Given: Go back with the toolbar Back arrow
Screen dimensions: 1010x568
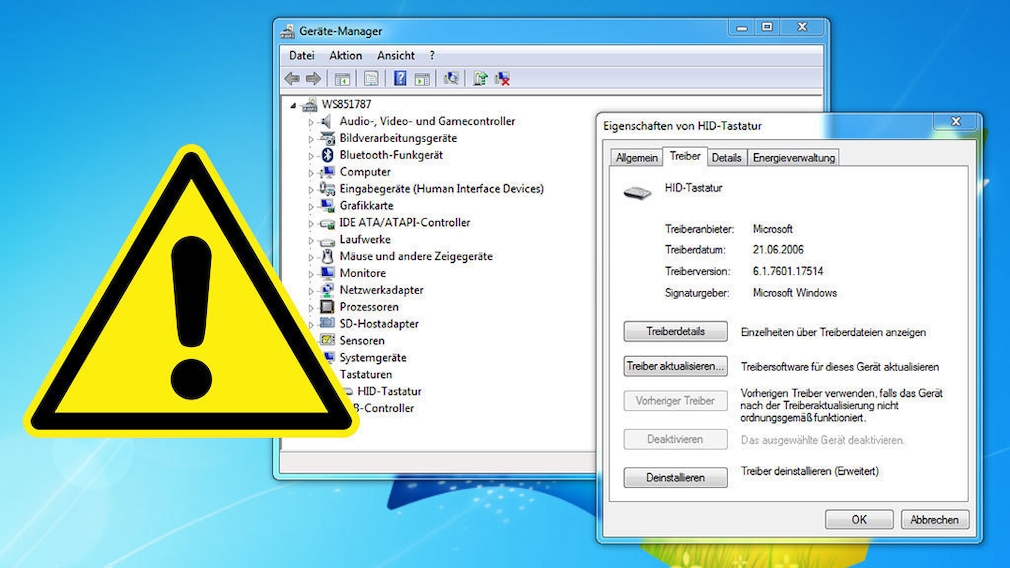Looking at the screenshot, I should (292, 79).
